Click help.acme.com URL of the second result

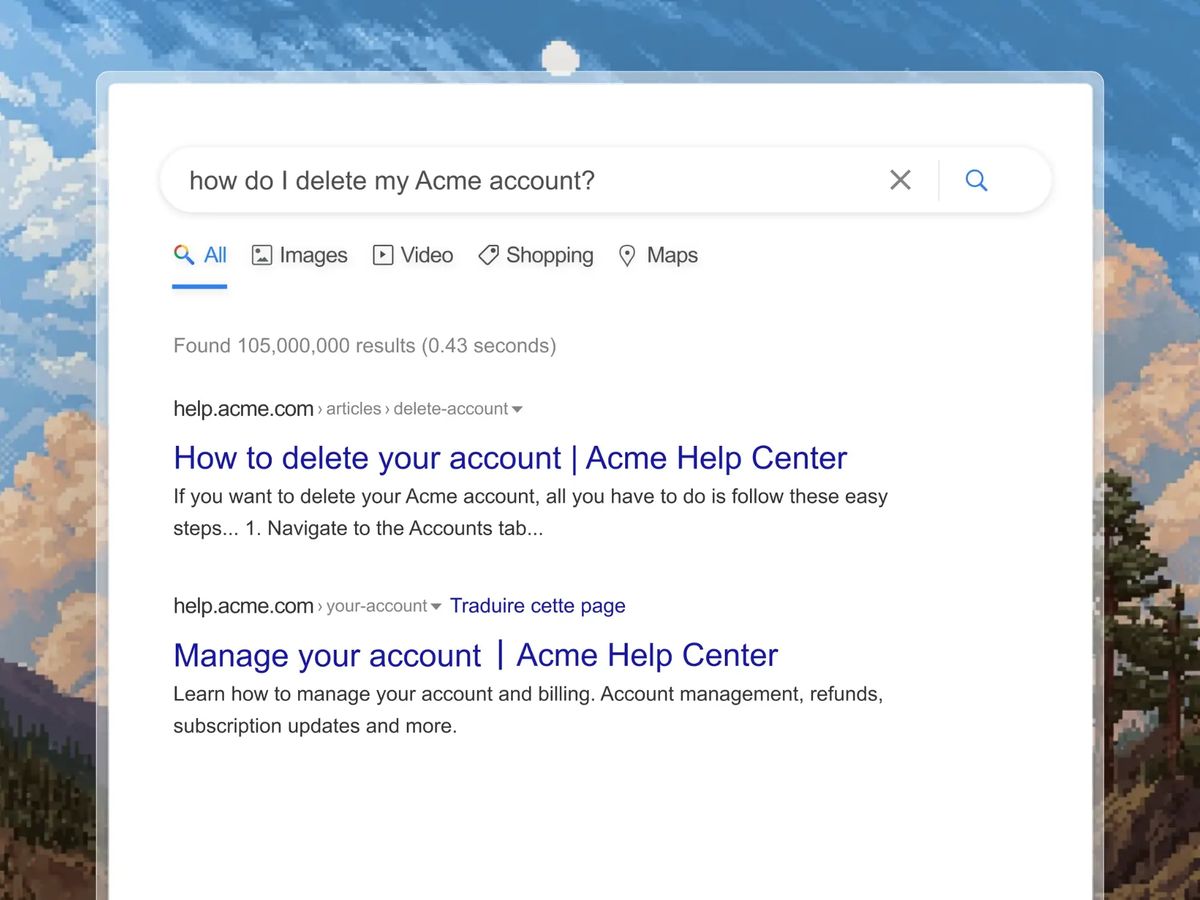point(243,606)
